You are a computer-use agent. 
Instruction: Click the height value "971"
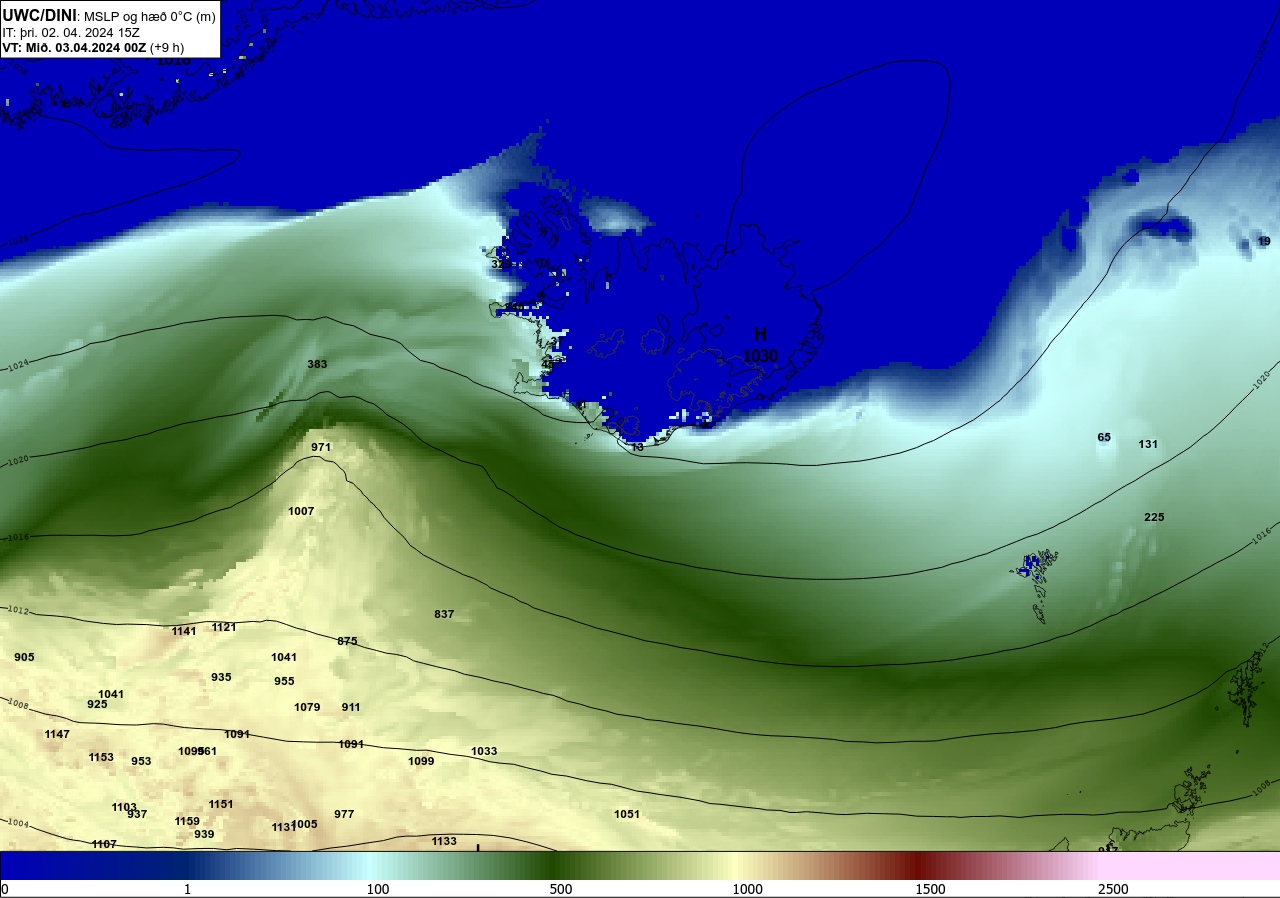tap(321, 447)
